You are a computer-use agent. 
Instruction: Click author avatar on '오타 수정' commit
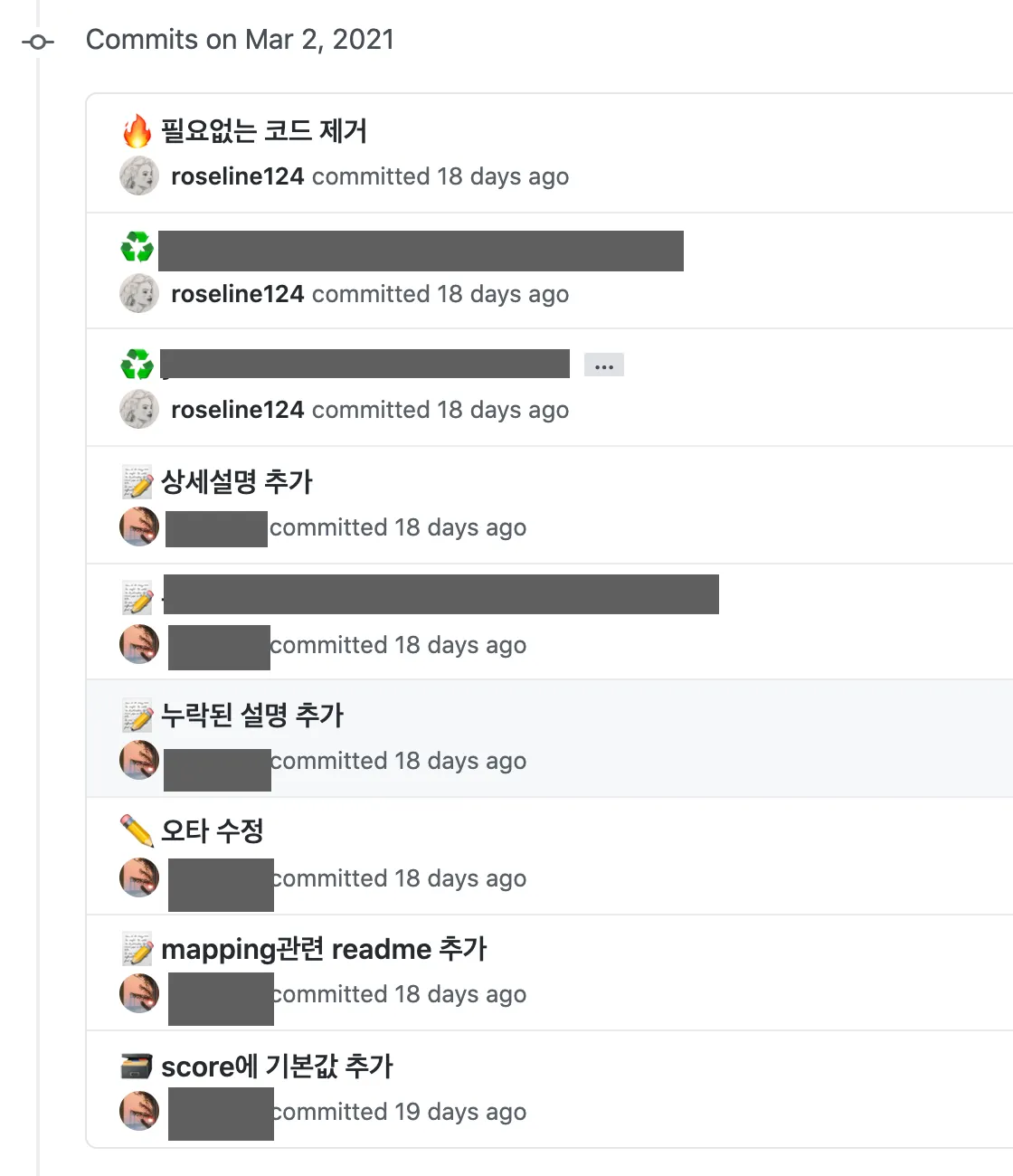[x=139, y=877]
